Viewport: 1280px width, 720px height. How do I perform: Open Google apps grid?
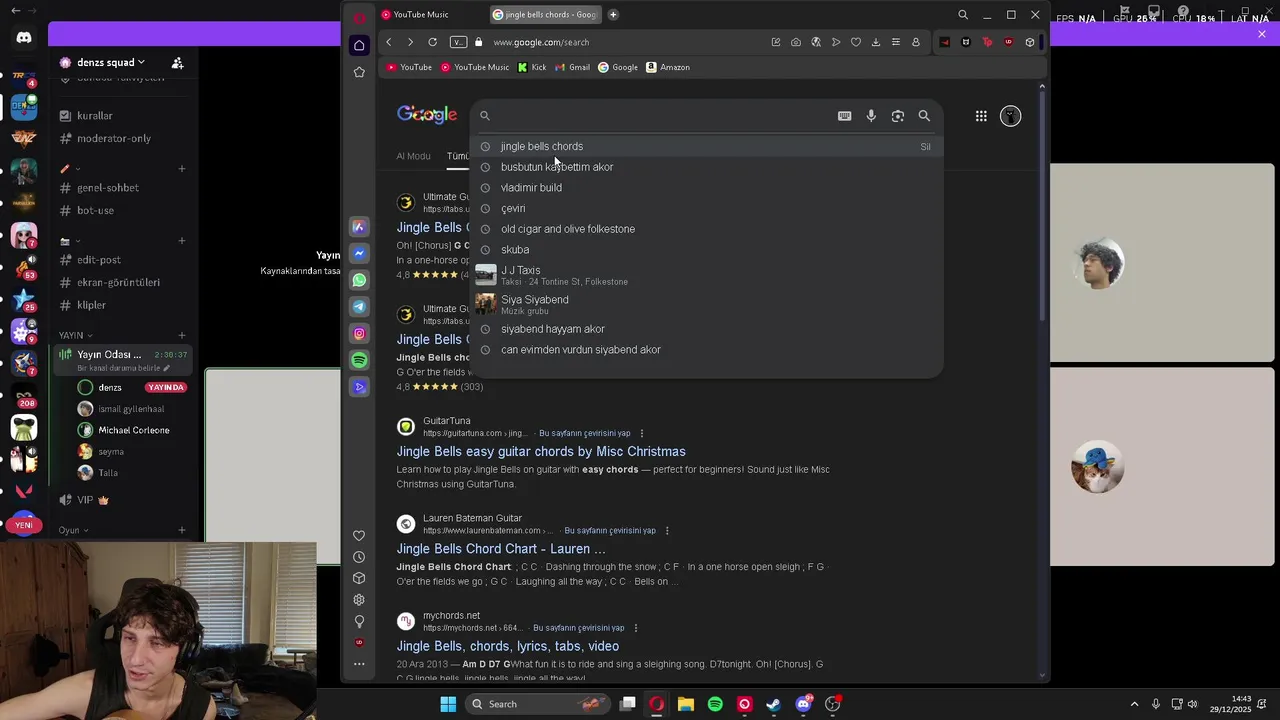point(981,116)
